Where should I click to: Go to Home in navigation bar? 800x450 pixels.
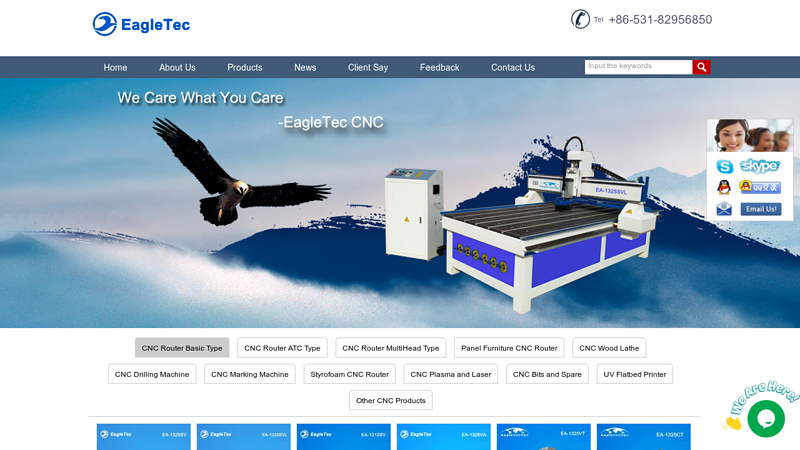(x=115, y=67)
